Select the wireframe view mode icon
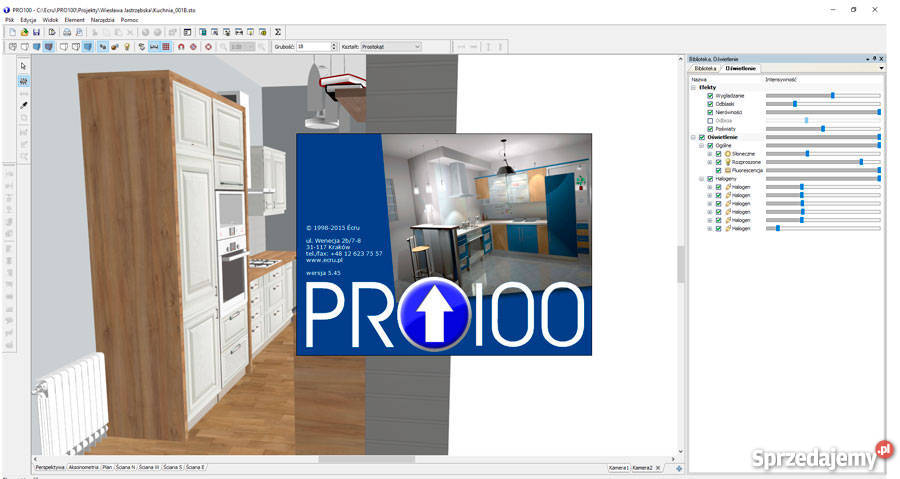Image resolution: width=900 pixels, height=479 pixels. pos(12,46)
